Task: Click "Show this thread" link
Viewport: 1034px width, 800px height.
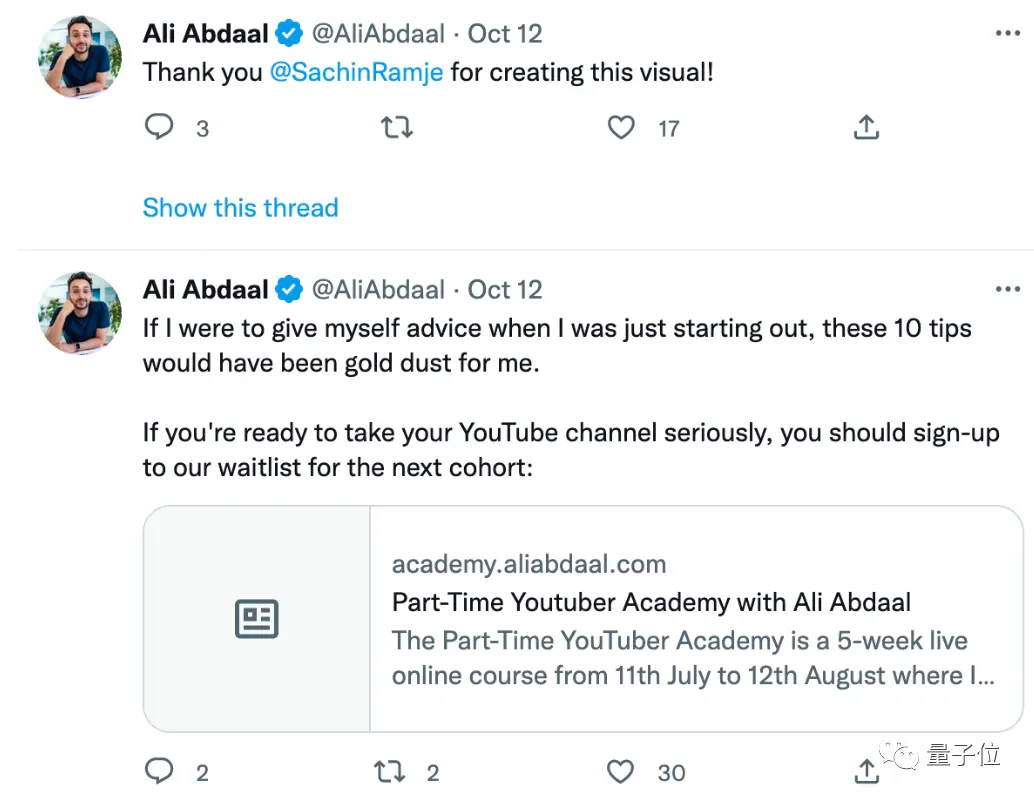Action: point(241,208)
